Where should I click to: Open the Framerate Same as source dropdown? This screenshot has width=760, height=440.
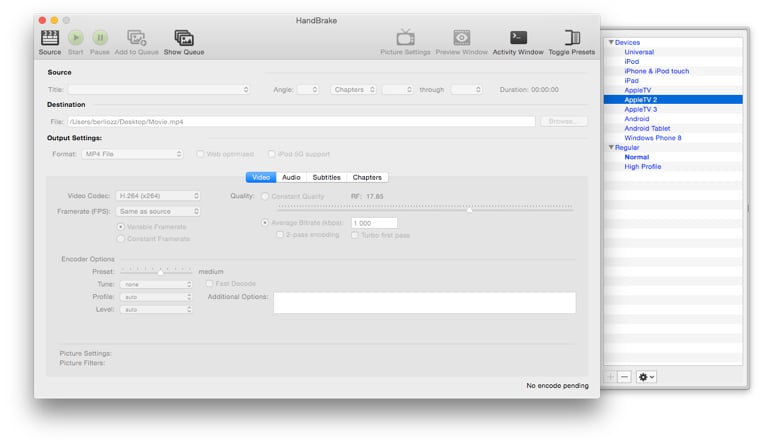158,211
